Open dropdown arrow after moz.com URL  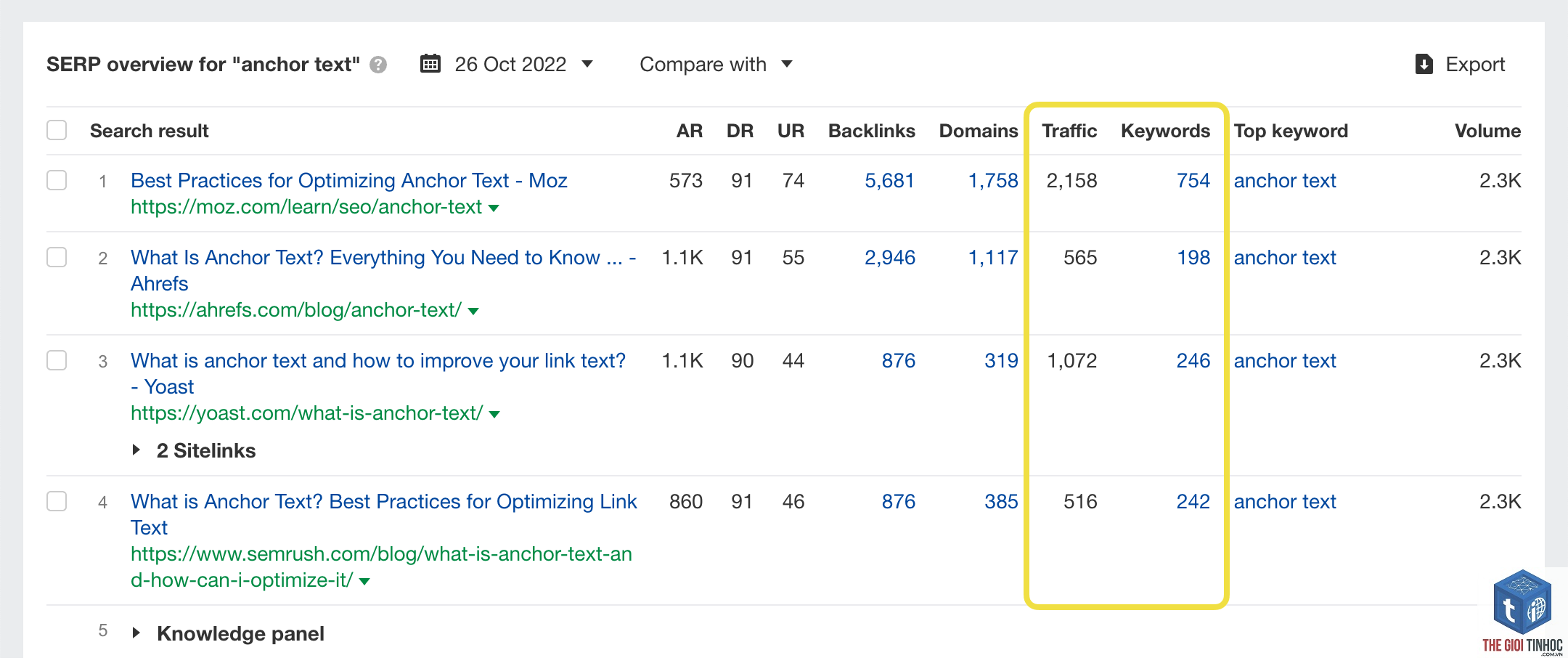pyautogui.click(x=494, y=208)
